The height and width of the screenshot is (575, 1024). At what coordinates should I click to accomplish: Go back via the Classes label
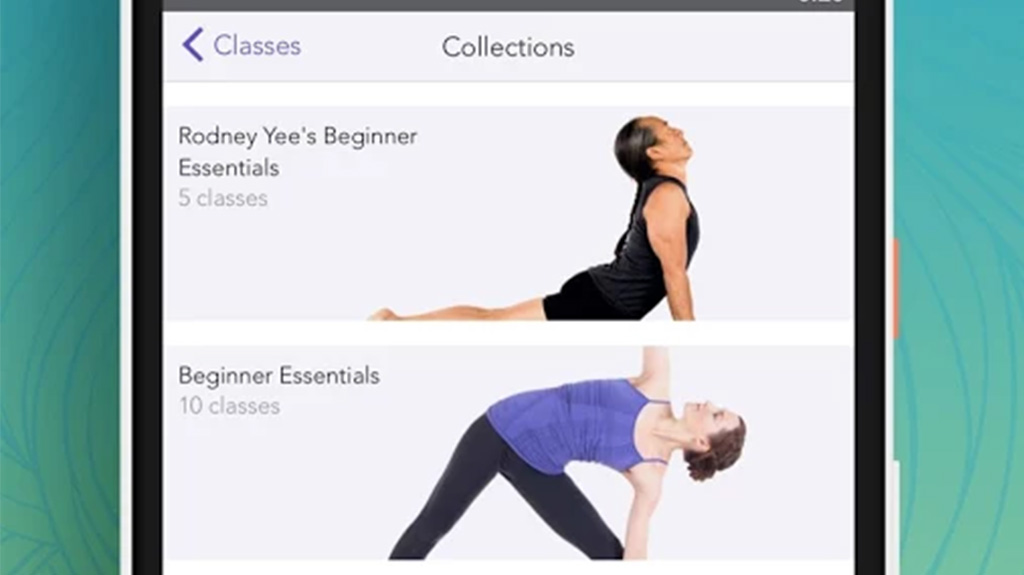[257, 46]
